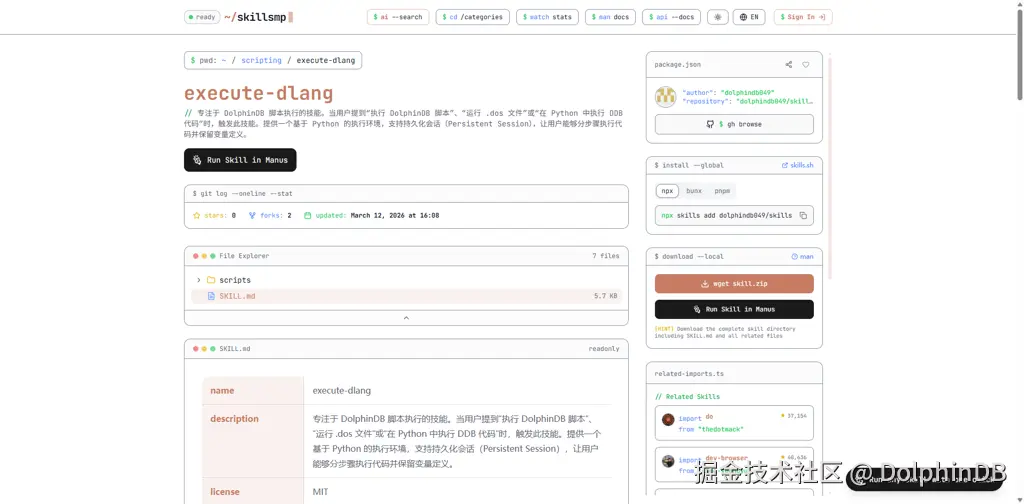
Task: Collapse the File Explorer with up chevron
Action: click(x=406, y=318)
